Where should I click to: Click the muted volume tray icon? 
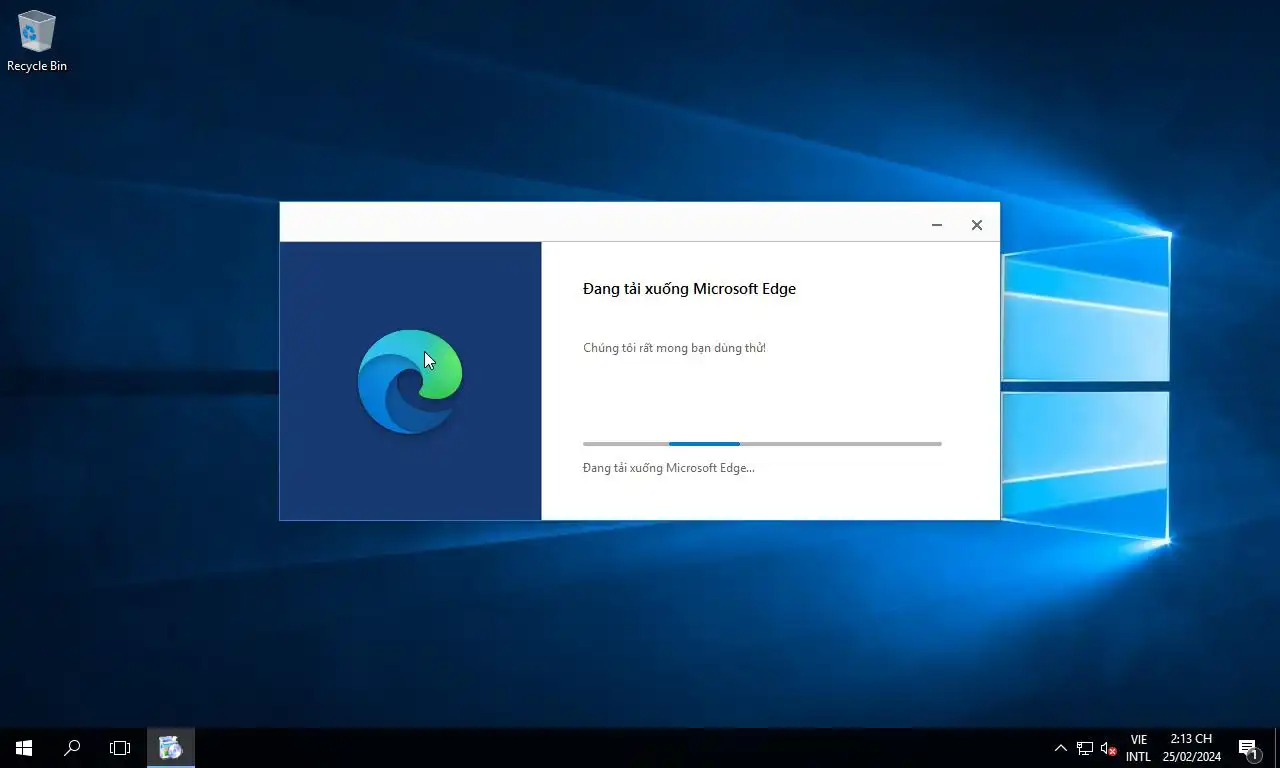click(x=1108, y=748)
